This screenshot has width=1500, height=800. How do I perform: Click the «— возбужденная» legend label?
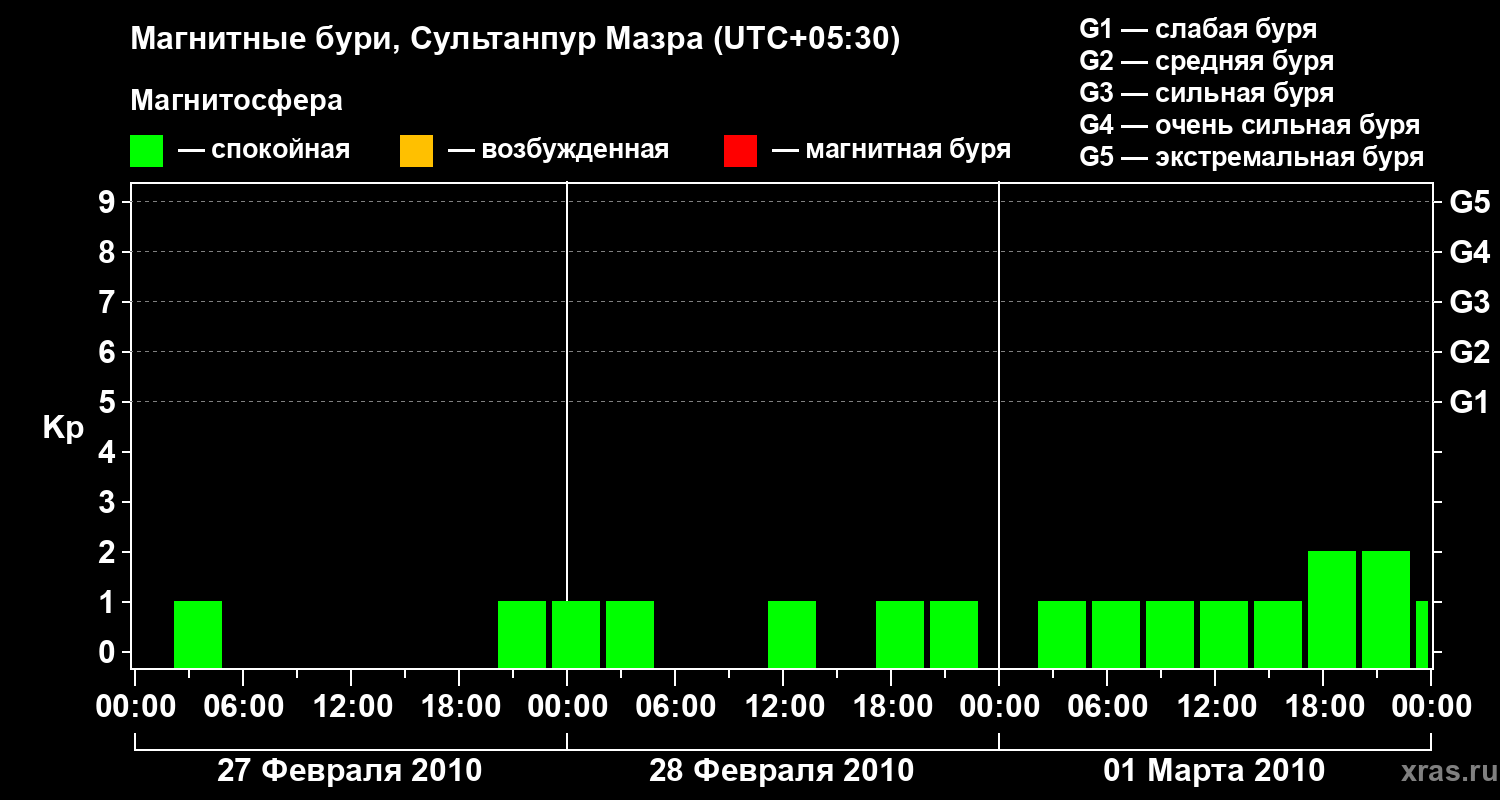pos(558,151)
